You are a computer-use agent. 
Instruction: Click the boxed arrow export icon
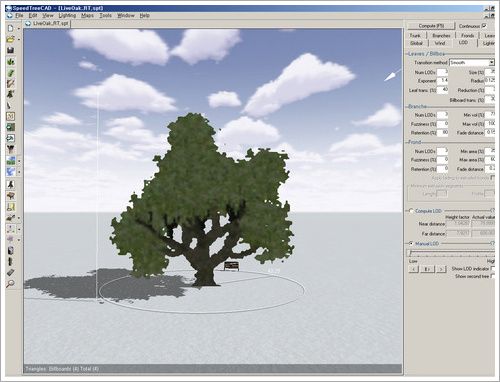pos(11,138)
